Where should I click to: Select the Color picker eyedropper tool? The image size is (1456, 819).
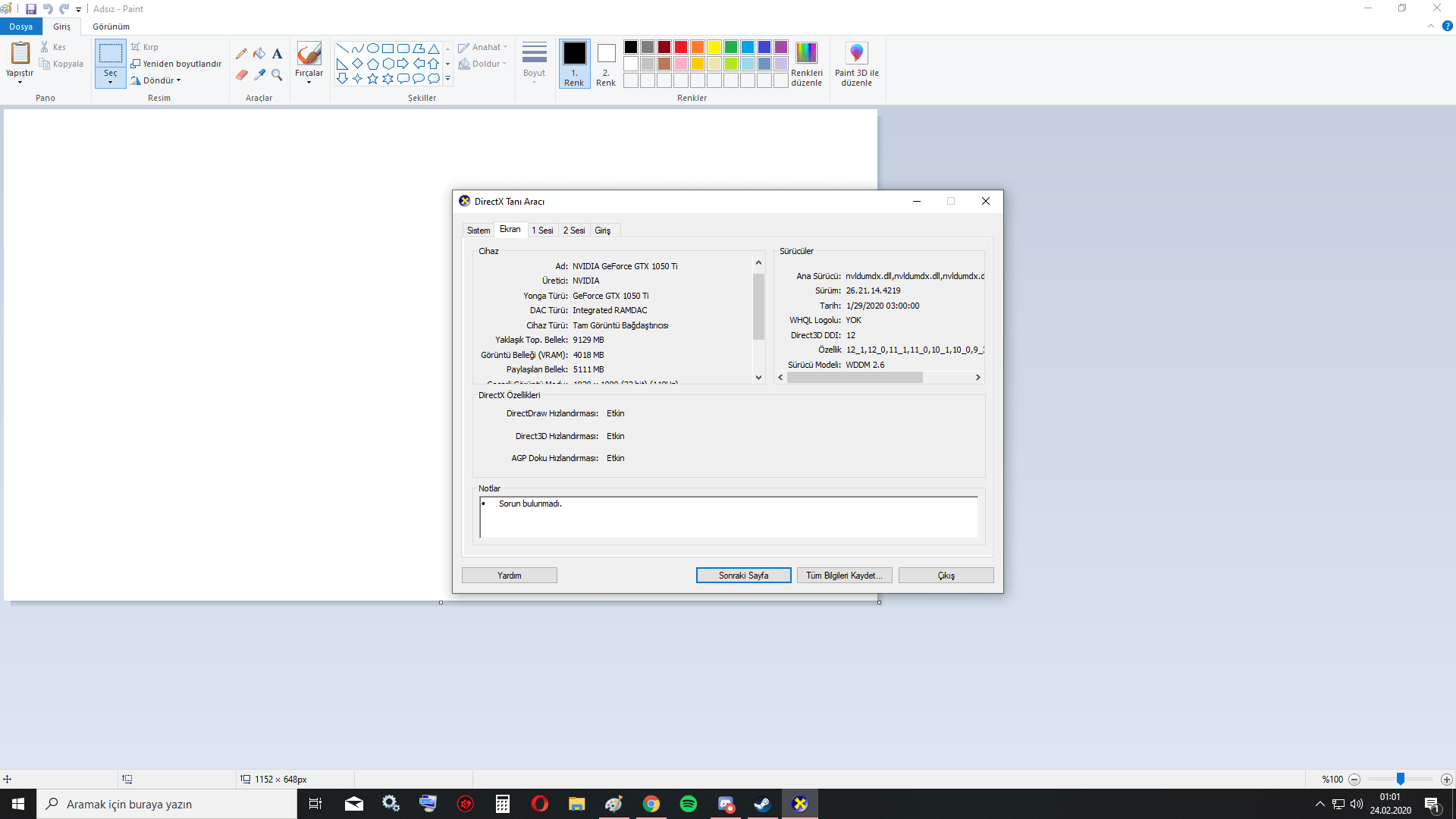click(259, 75)
